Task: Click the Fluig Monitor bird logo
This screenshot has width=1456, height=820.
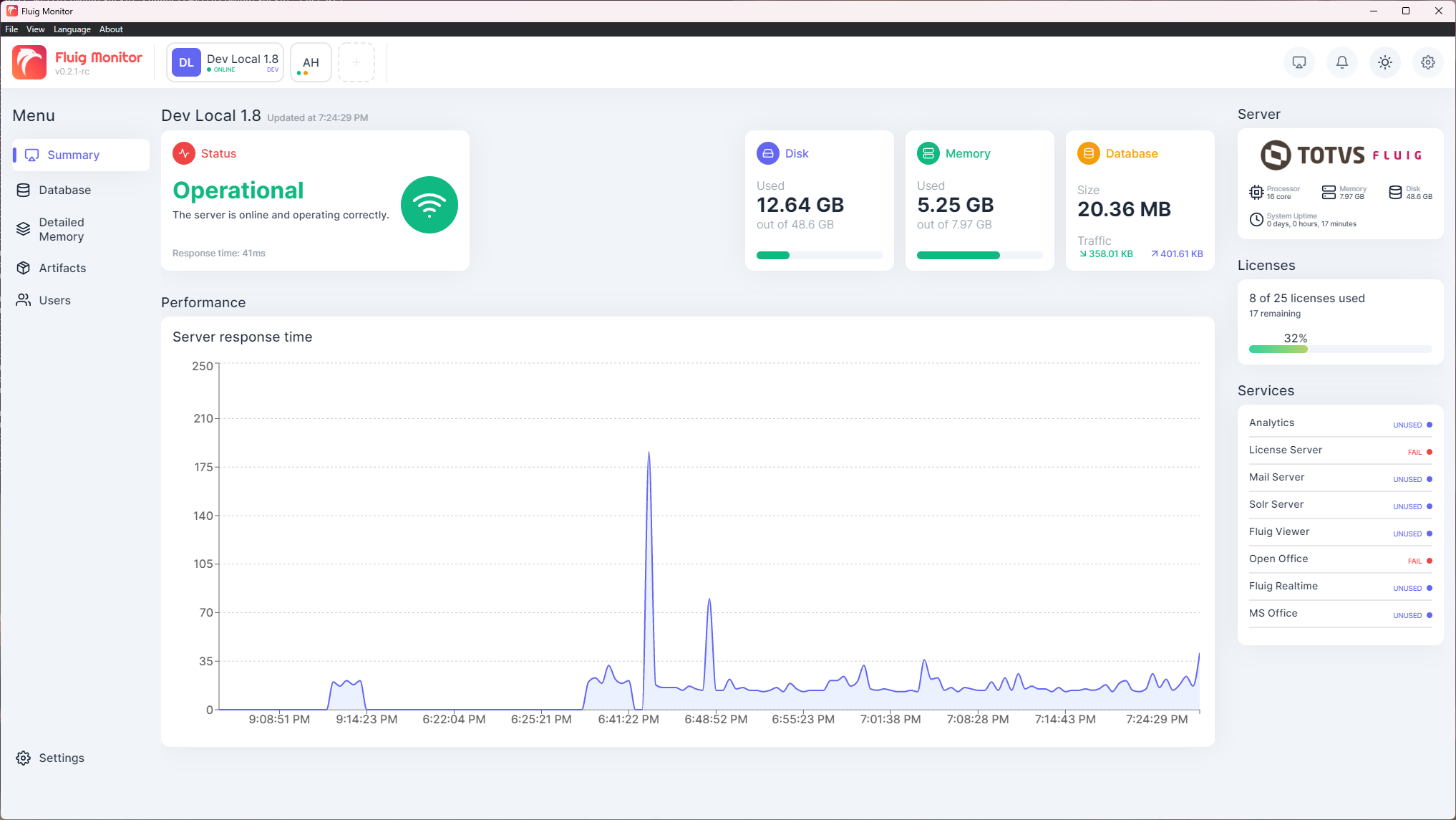Action: tap(29, 62)
